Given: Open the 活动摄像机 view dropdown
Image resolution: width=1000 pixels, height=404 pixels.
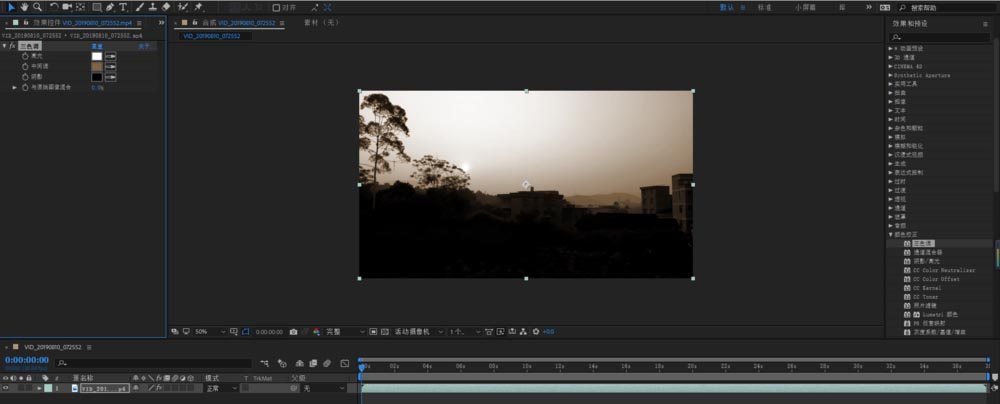Looking at the screenshot, I should click(x=417, y=331).
